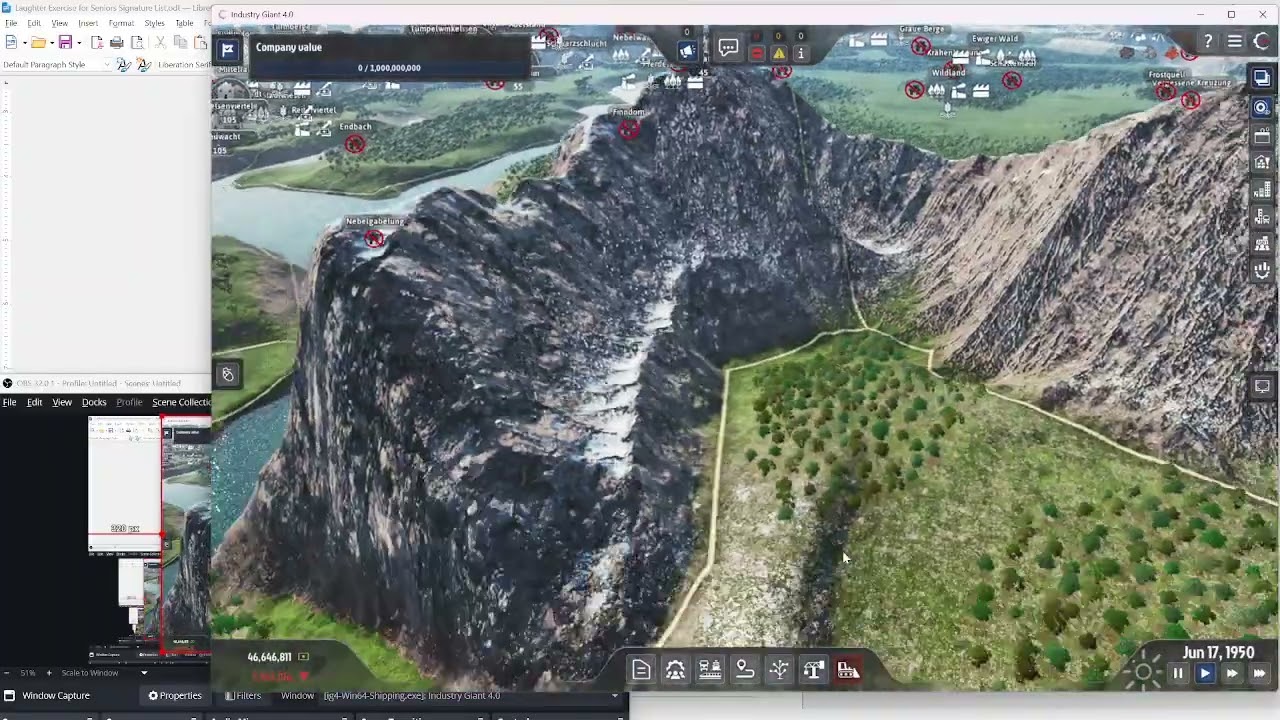1280x720 pixels.
Task: Open OBS File menu
Action: coord(9,402)
